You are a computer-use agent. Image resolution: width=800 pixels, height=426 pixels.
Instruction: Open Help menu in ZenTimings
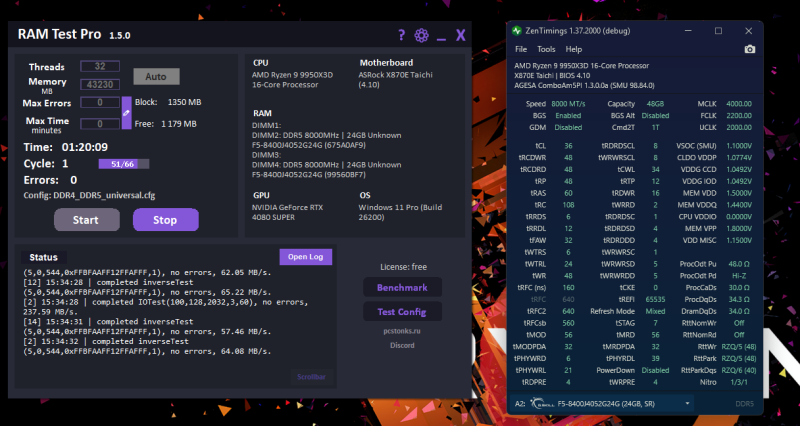point(573,49)
